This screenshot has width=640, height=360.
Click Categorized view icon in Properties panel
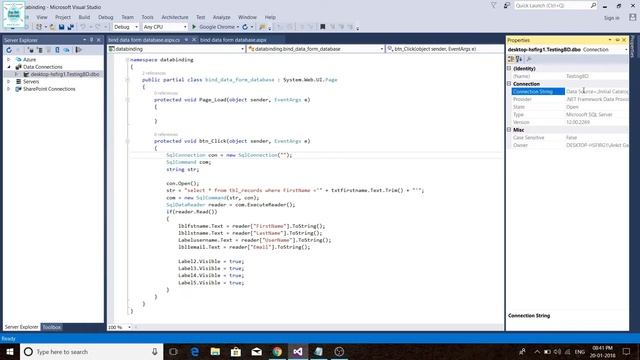511,59
